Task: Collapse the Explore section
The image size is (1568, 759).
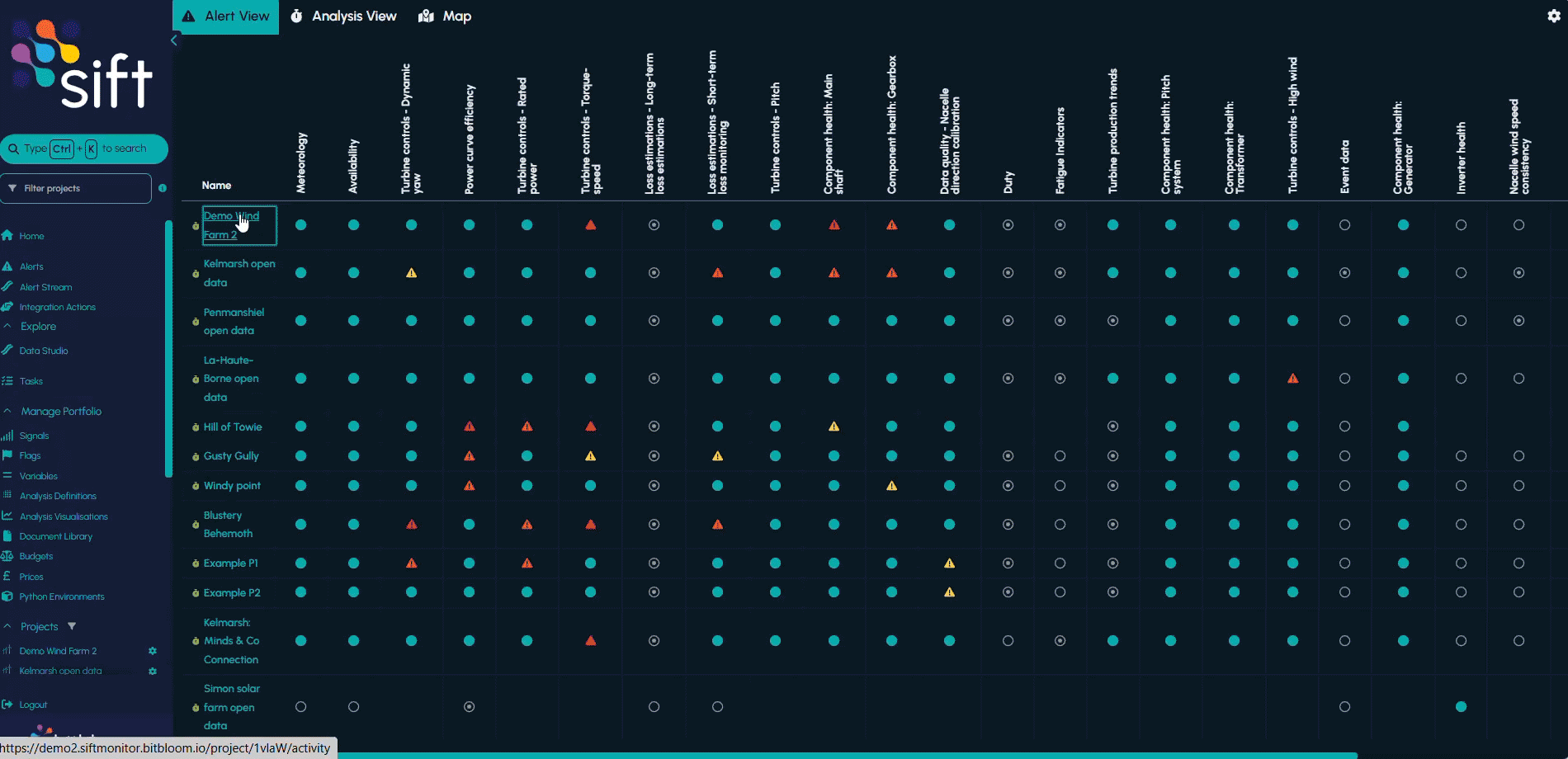Action: 7,327
